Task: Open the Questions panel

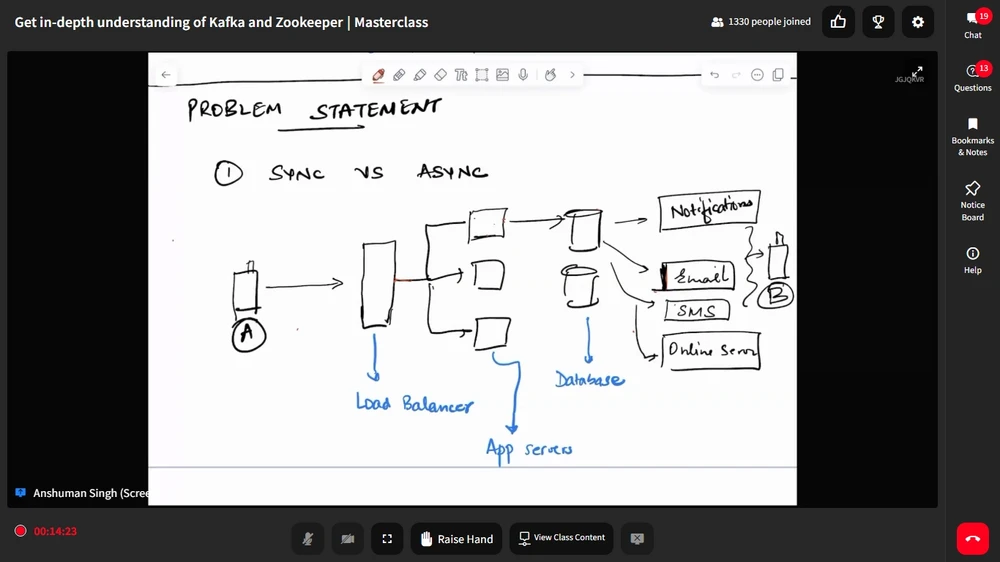Action: point(973,77)
